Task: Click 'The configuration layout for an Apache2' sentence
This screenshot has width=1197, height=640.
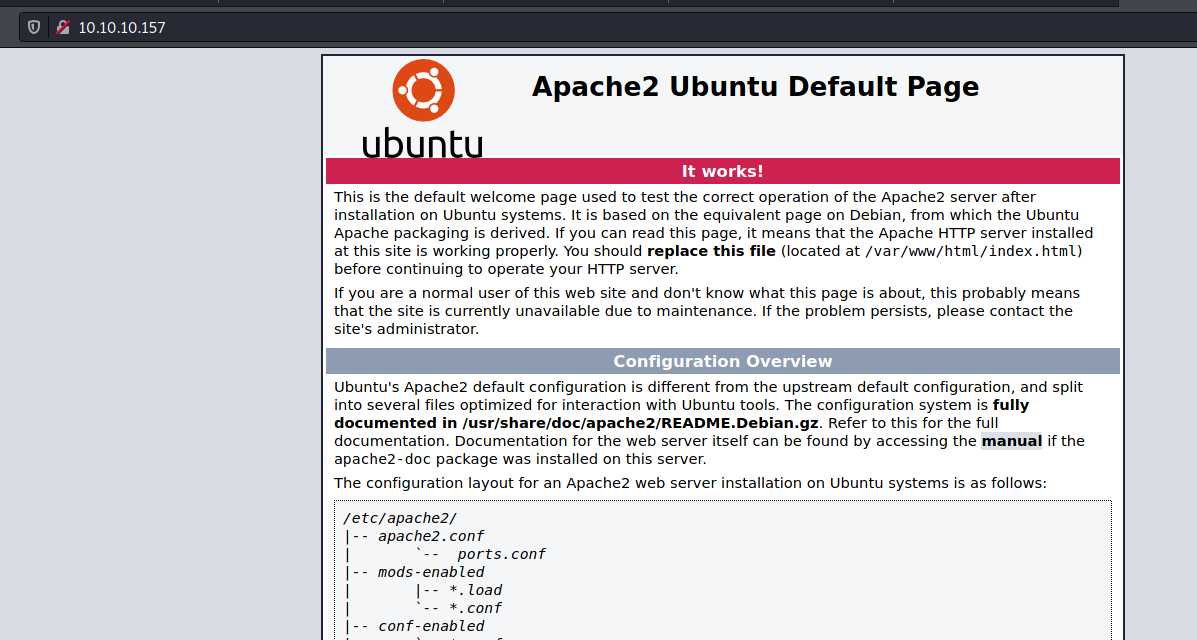Action: coord(690,483)
